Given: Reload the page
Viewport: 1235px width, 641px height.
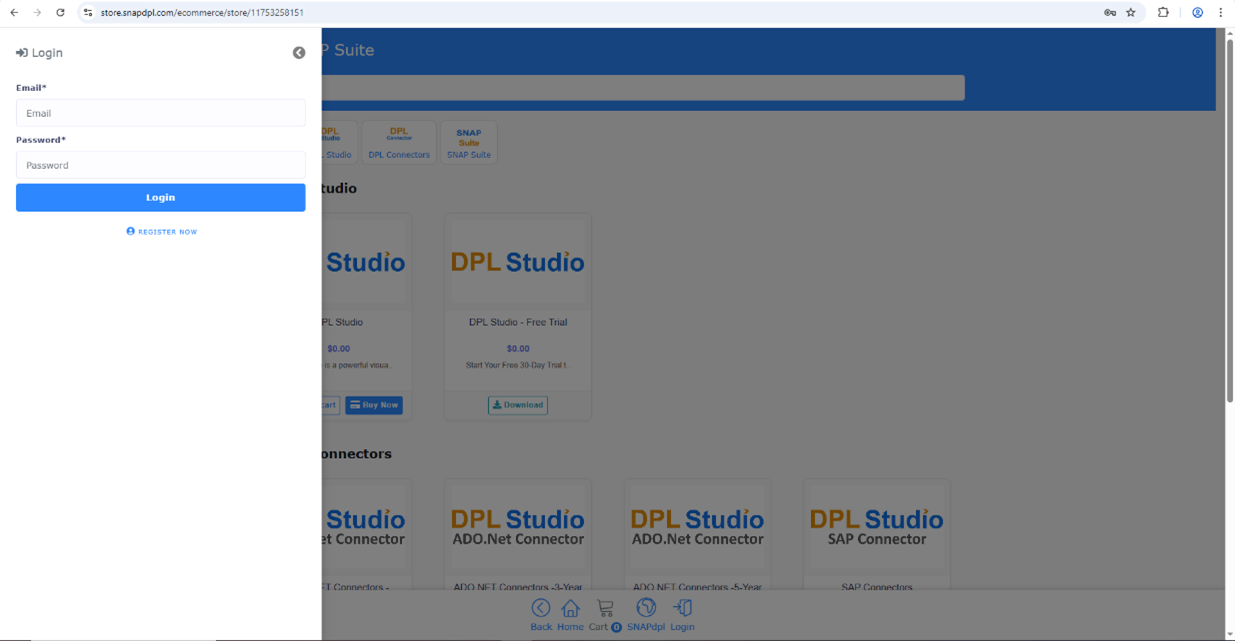Looking at the screenshot, I should [60, 13].
